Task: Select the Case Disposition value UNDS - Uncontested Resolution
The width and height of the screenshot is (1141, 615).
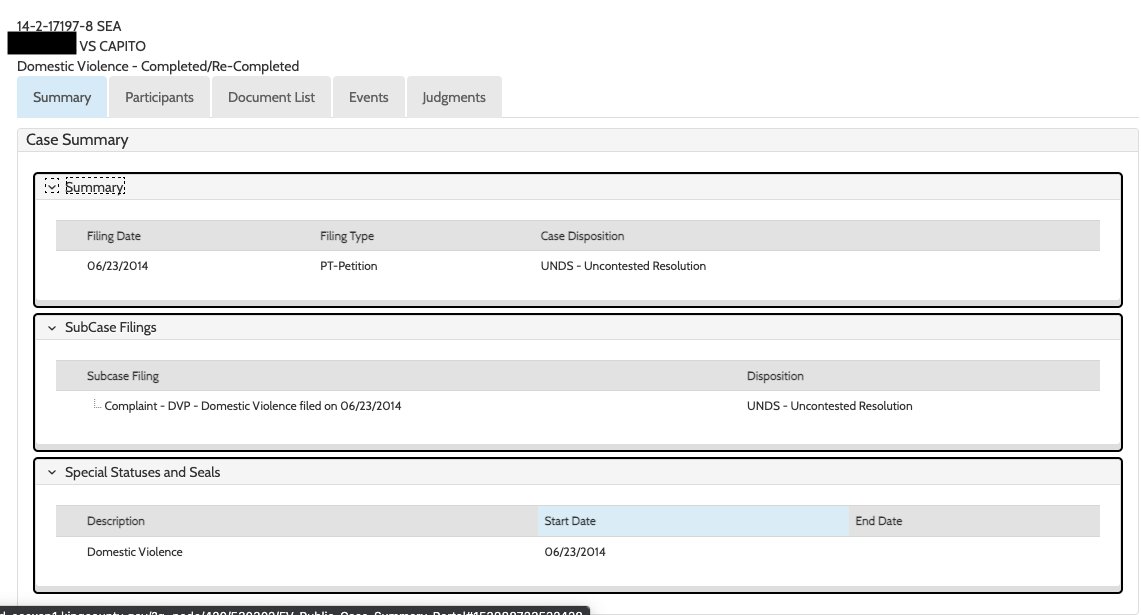Action: click(x=623, y=266)
